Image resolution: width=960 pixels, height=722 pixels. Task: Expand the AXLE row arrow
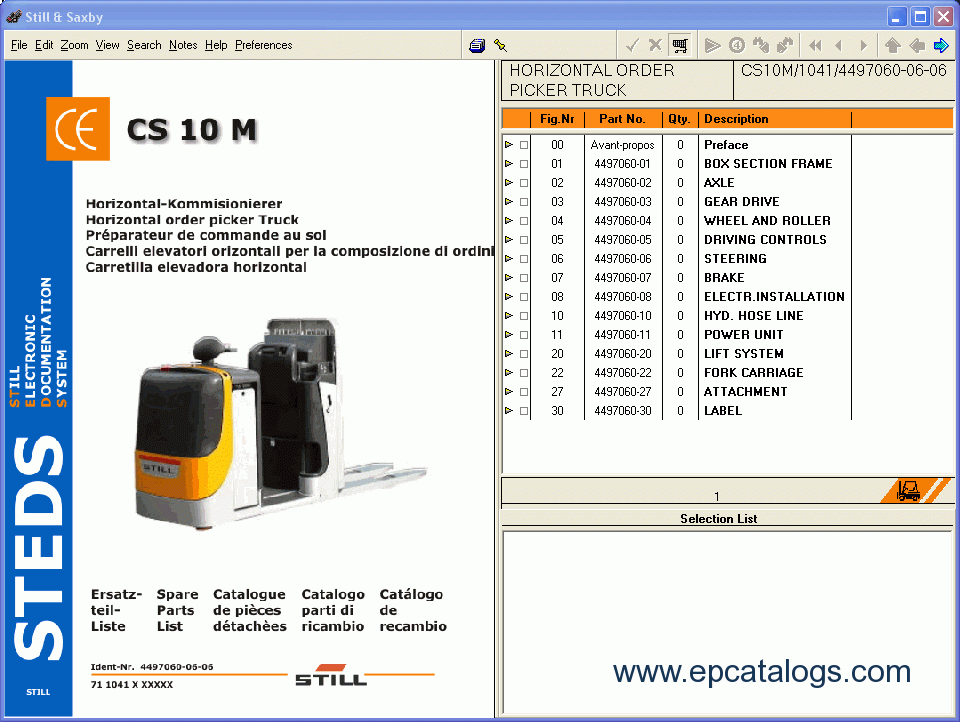tap(509, 182)
